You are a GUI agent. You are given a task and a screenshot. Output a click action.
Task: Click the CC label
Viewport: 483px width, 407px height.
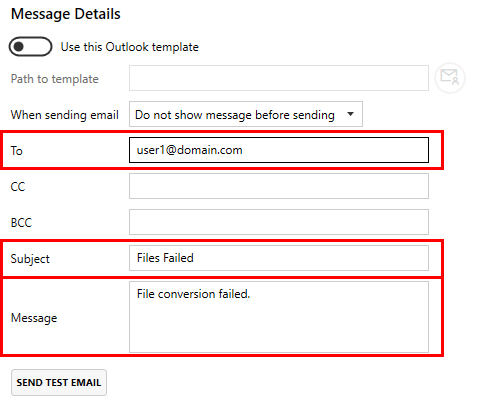(18, 187)
